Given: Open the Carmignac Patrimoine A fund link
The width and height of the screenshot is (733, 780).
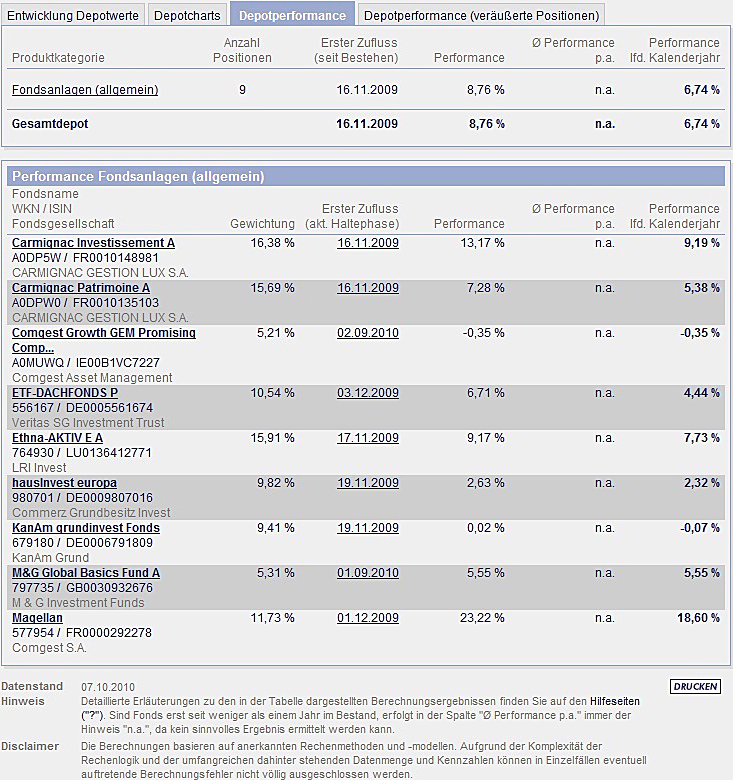Looking at the screenshot, I should (x=81, y=288).
